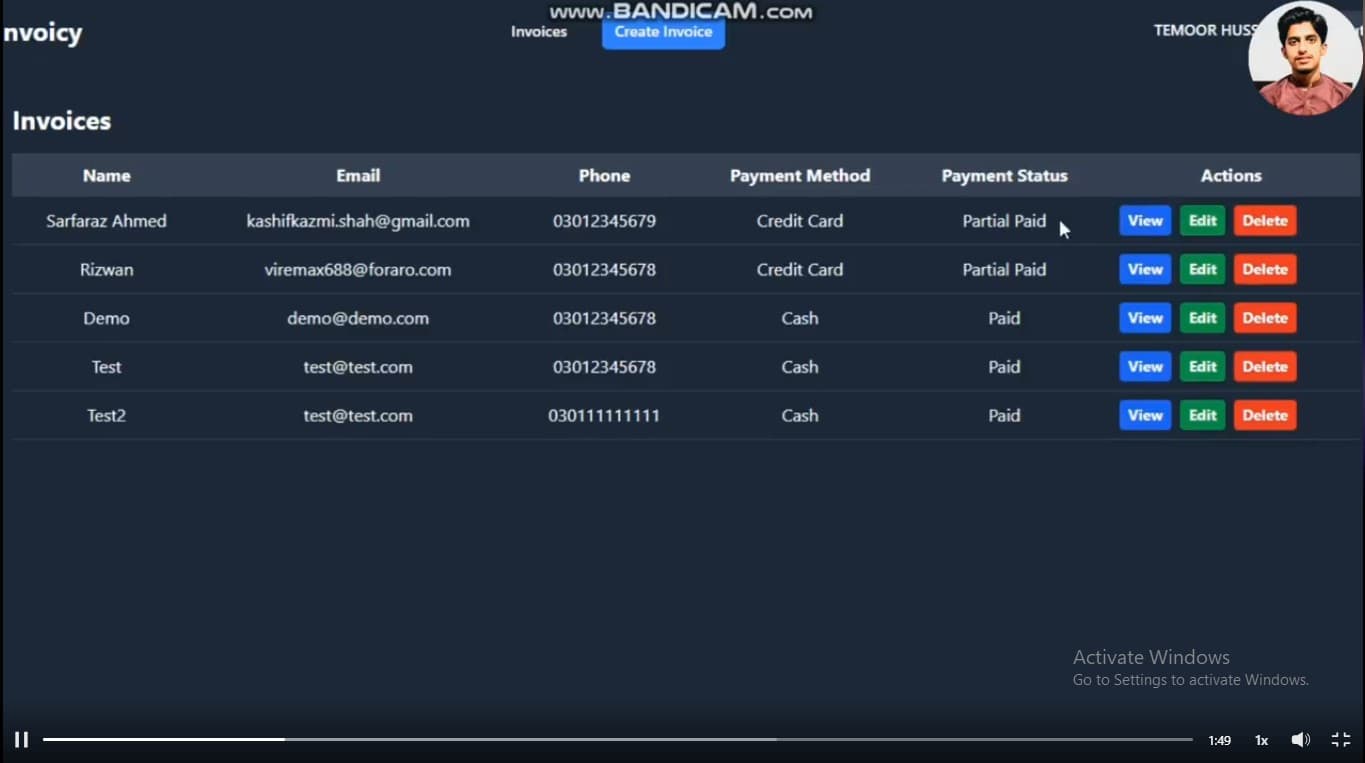This screenshot has height=763, width=1365.
Task: Edit the Demo invoice
Action: (x=1202, y=318)
